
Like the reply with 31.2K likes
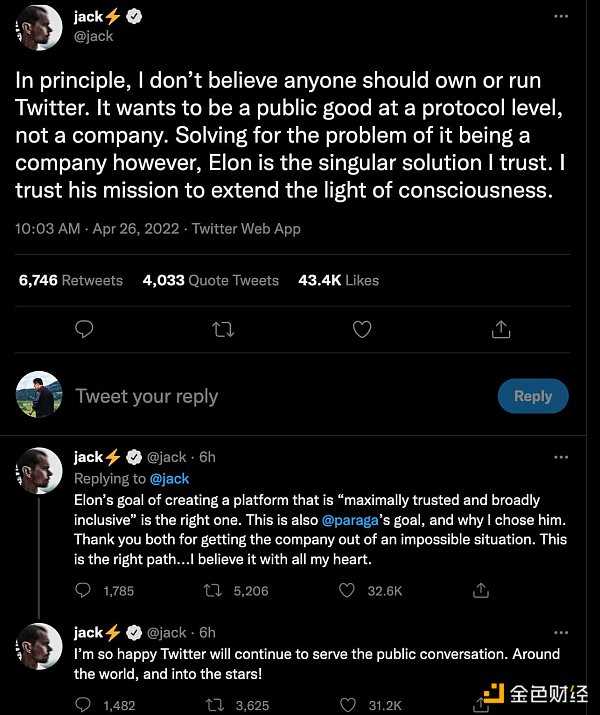point(347,705)
